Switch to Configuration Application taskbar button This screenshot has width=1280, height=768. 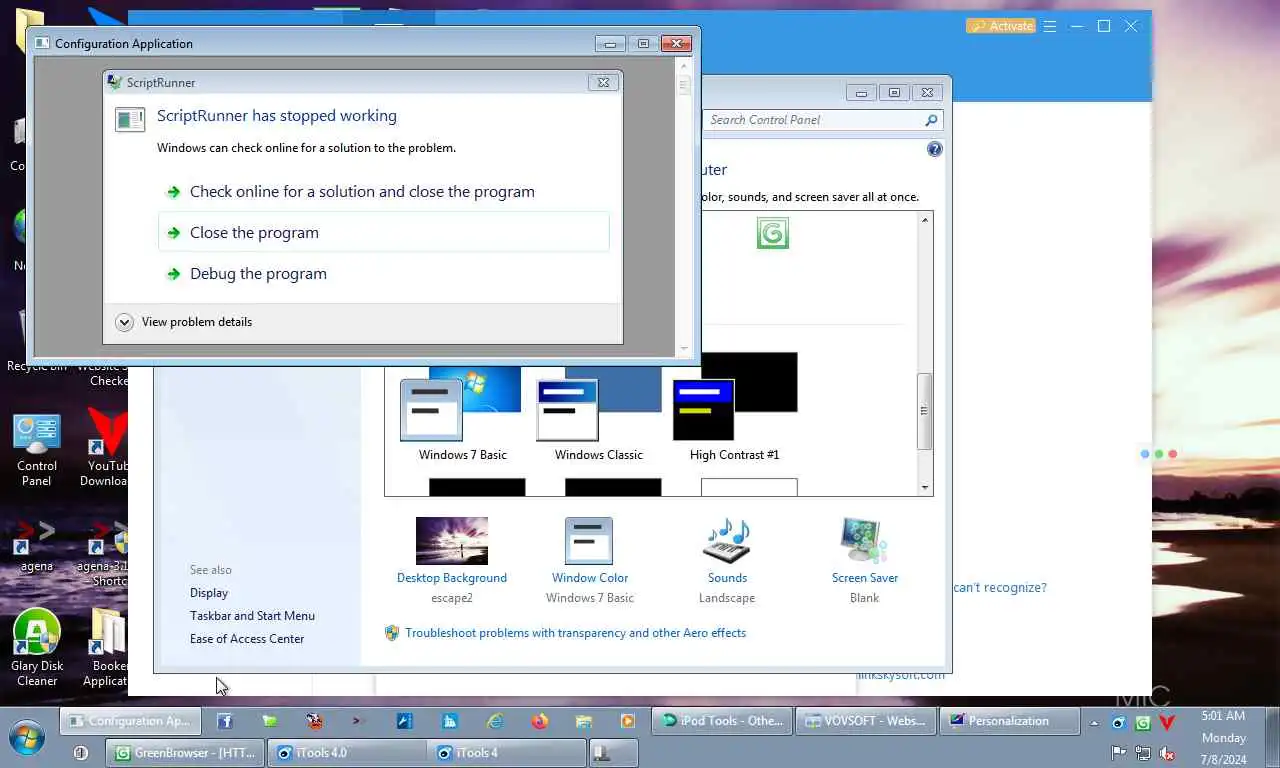(x=130, y=721)
